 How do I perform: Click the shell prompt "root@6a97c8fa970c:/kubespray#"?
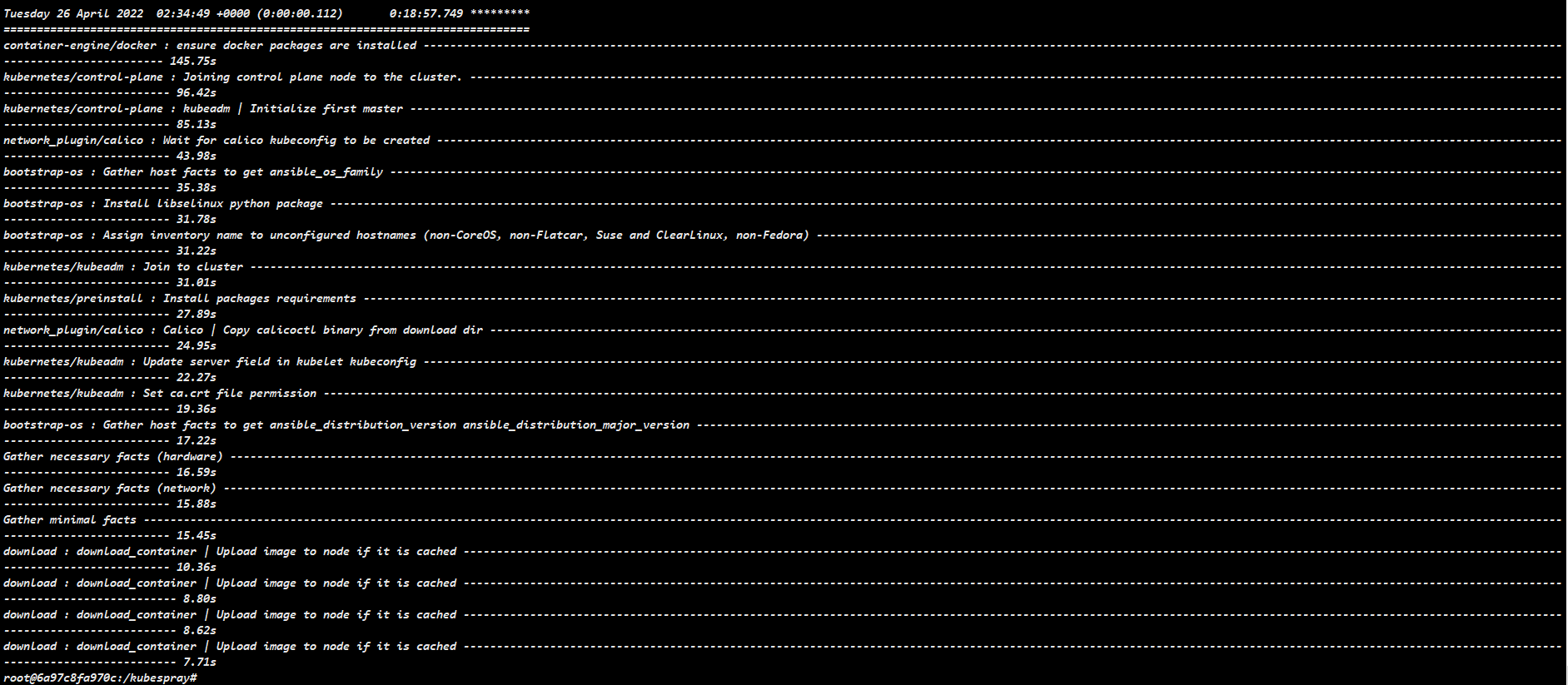pos(100,678)
